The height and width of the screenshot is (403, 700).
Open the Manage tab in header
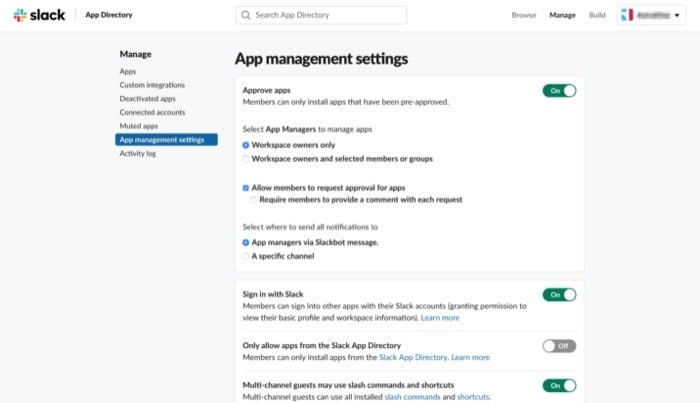[562, 15]
